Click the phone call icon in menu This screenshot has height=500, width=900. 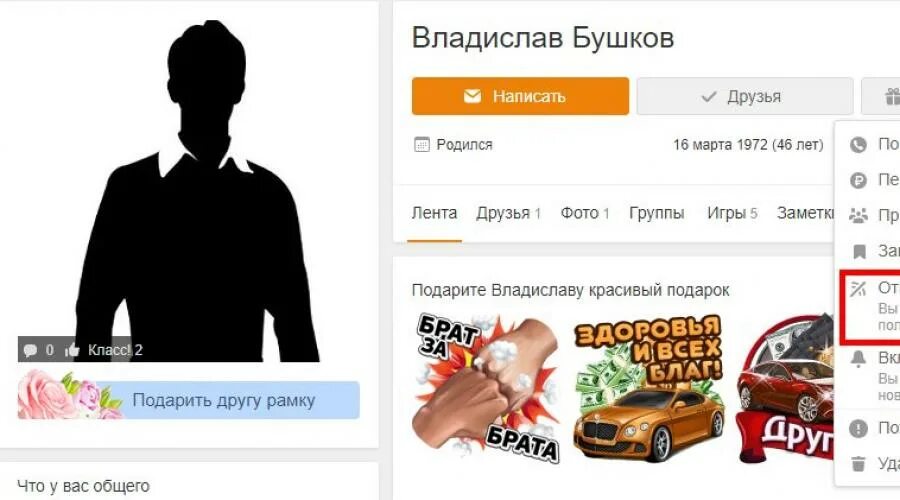(x=858, y=145)
